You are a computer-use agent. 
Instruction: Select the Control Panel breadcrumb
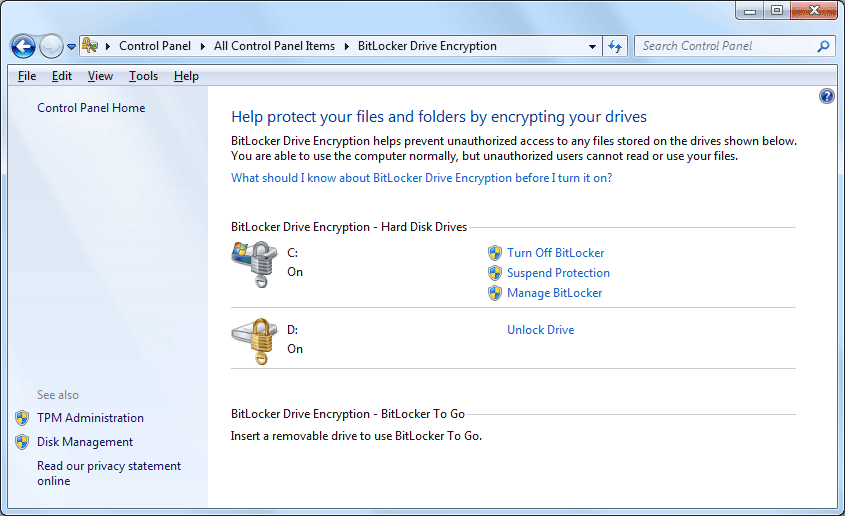point(155,46)
